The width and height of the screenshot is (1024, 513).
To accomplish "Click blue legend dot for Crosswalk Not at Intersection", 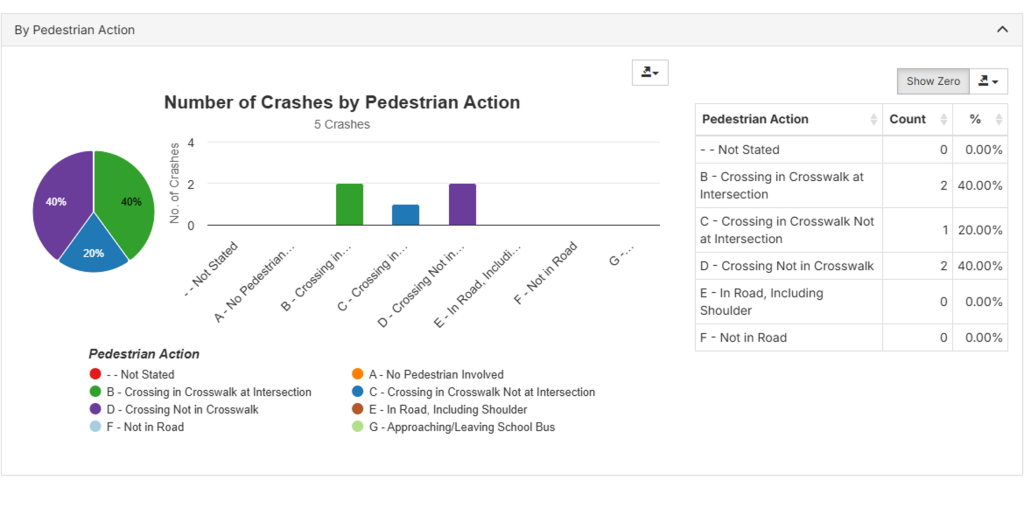I will (358, 392).
